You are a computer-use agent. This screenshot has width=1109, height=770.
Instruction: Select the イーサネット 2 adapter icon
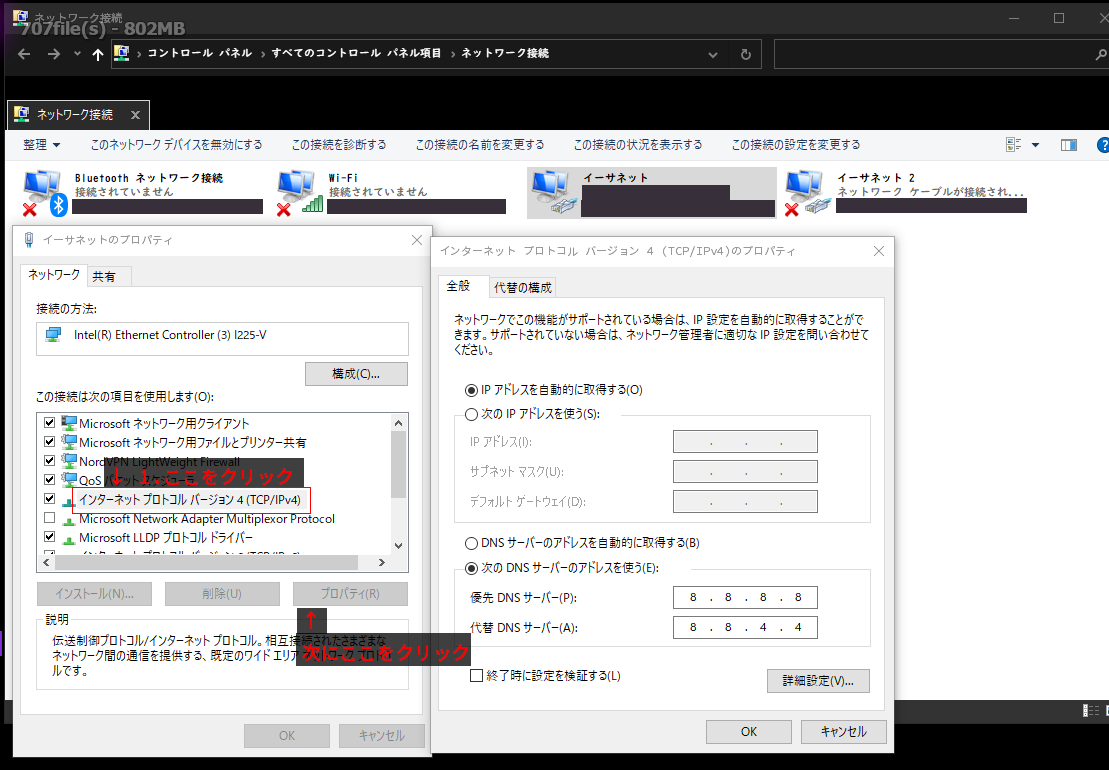pyautogui.click(x=807, y=192)
